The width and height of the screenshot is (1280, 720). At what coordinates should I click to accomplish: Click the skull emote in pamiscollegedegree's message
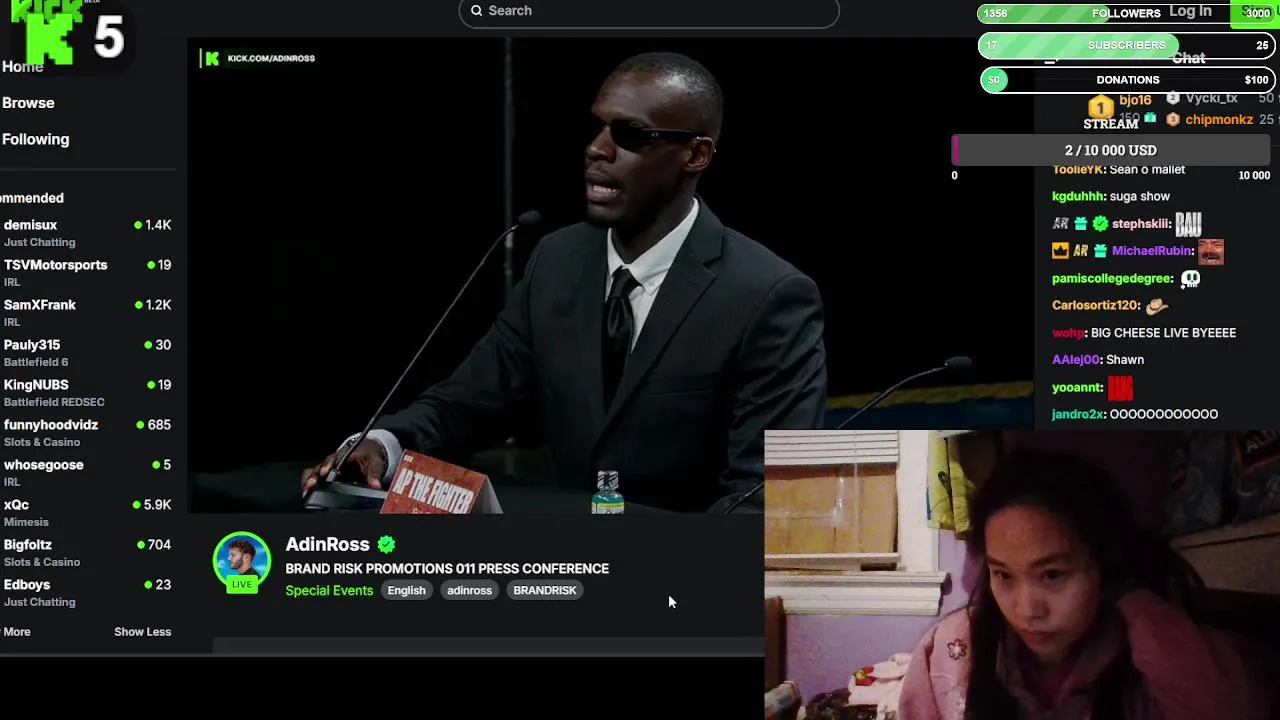1190,279
